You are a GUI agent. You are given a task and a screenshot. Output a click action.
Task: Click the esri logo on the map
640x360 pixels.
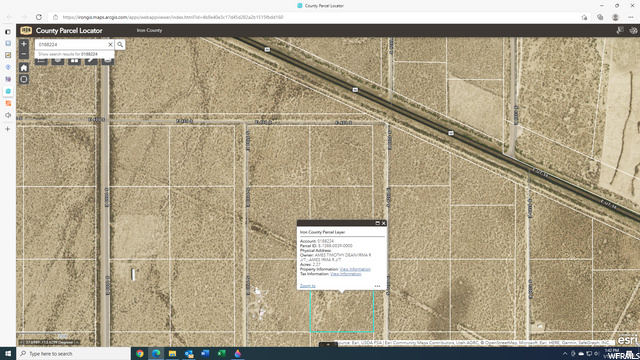(627, 340)
